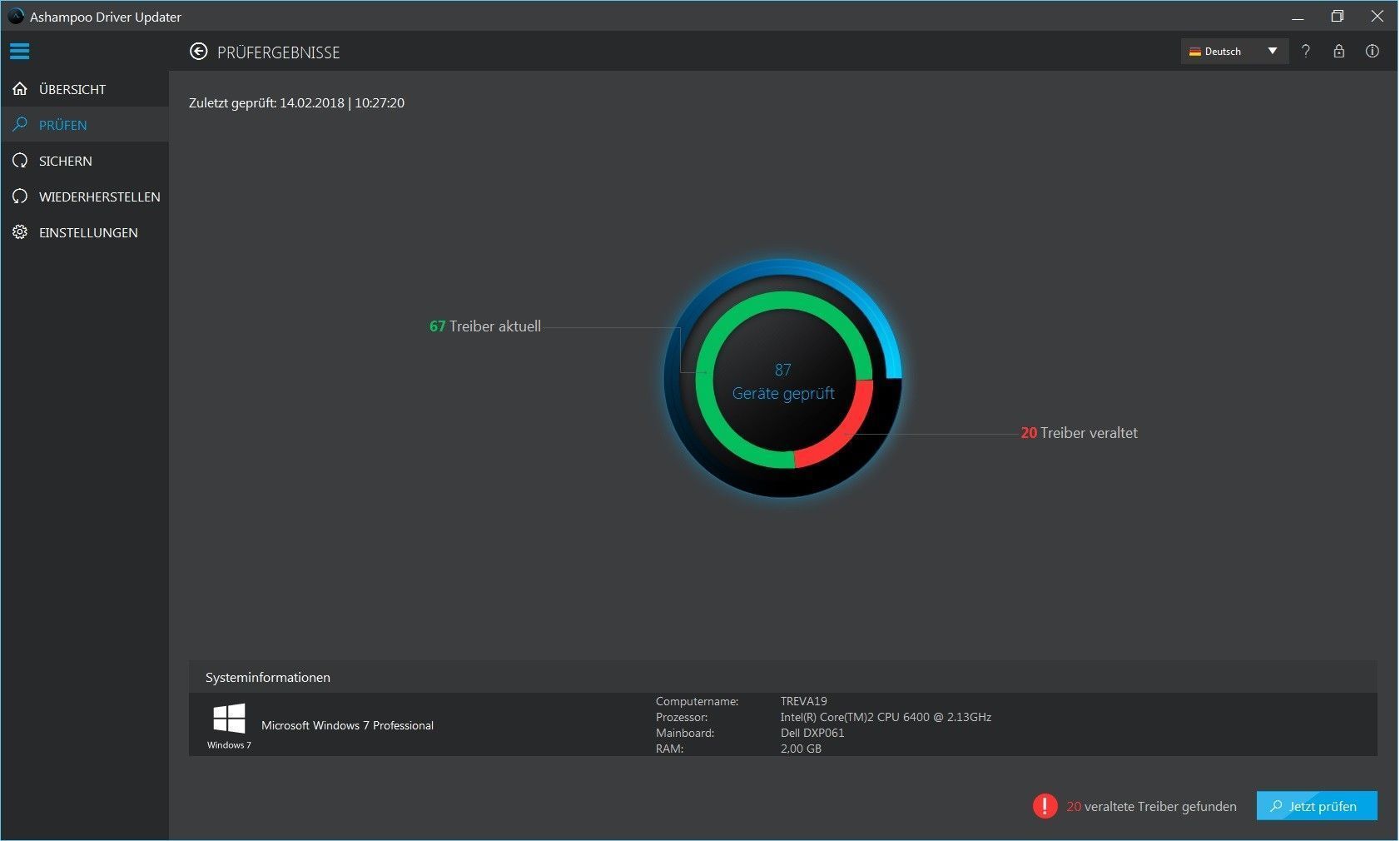Click the red warning exclamation icon
Image resolution: width=1400 pixels, height=841 pixels.
(1045, 806)
